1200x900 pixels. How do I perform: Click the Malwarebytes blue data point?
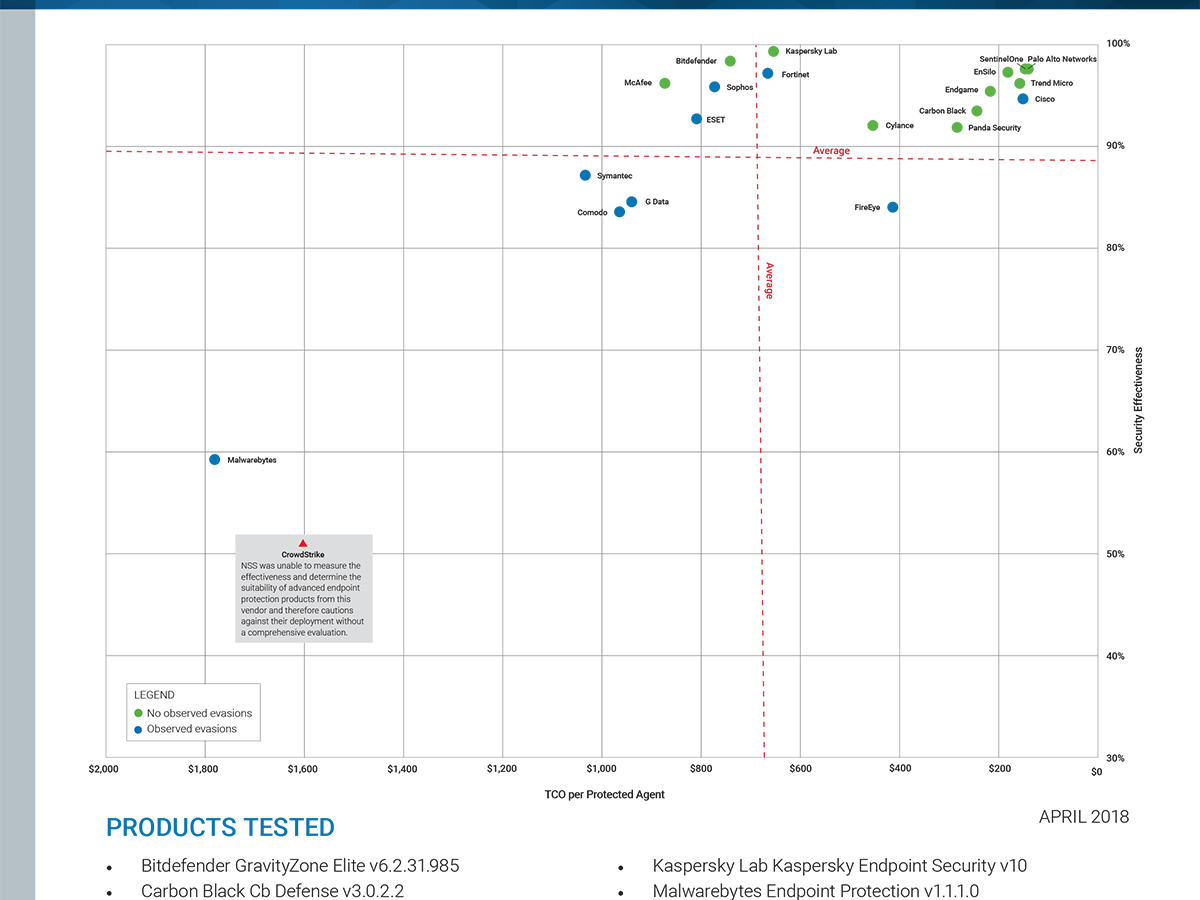(214, 459)
